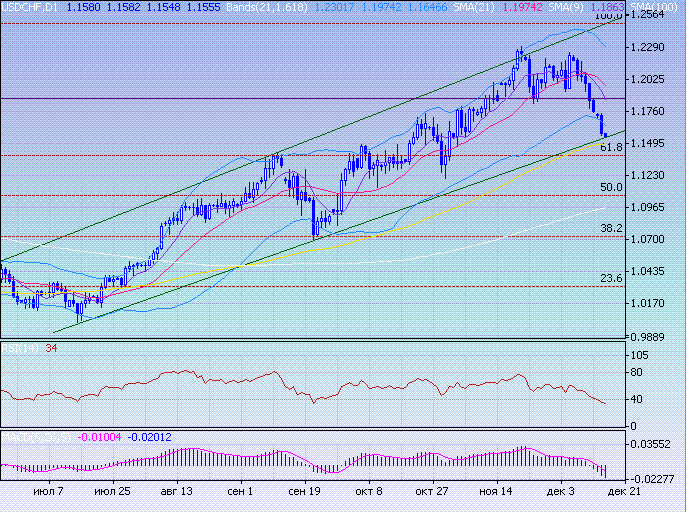
Task: Click the 'ноя 14' date label
Action: coord(495,492)
